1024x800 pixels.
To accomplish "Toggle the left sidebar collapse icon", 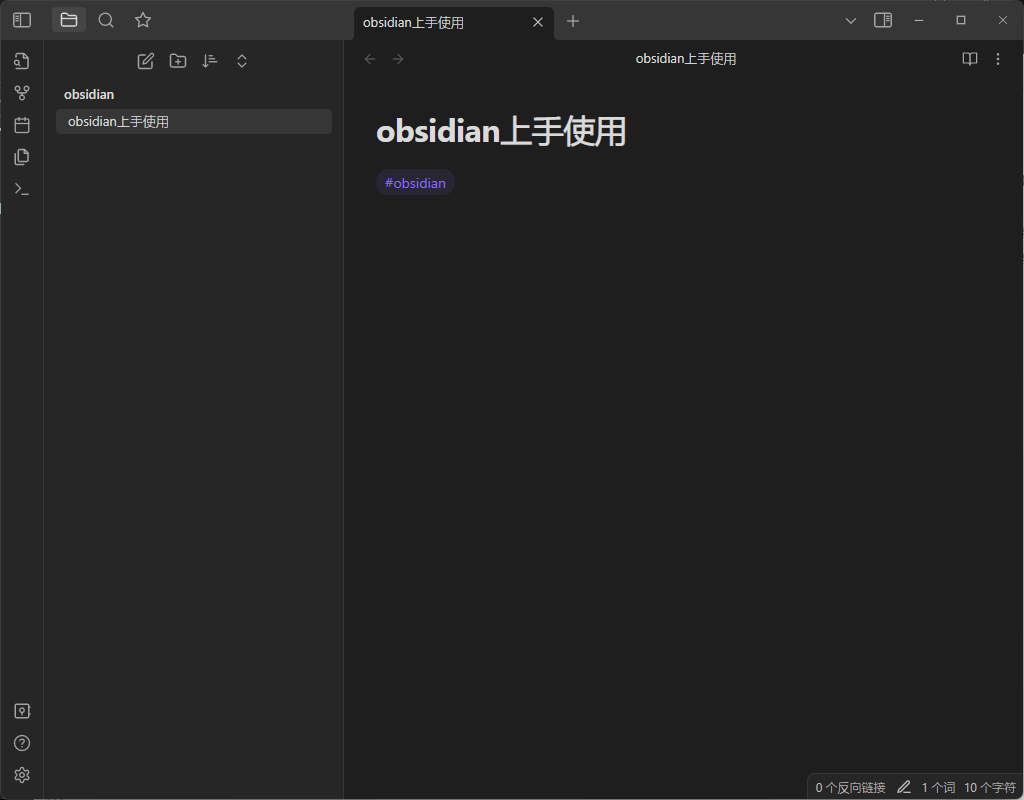I will 22,20.
